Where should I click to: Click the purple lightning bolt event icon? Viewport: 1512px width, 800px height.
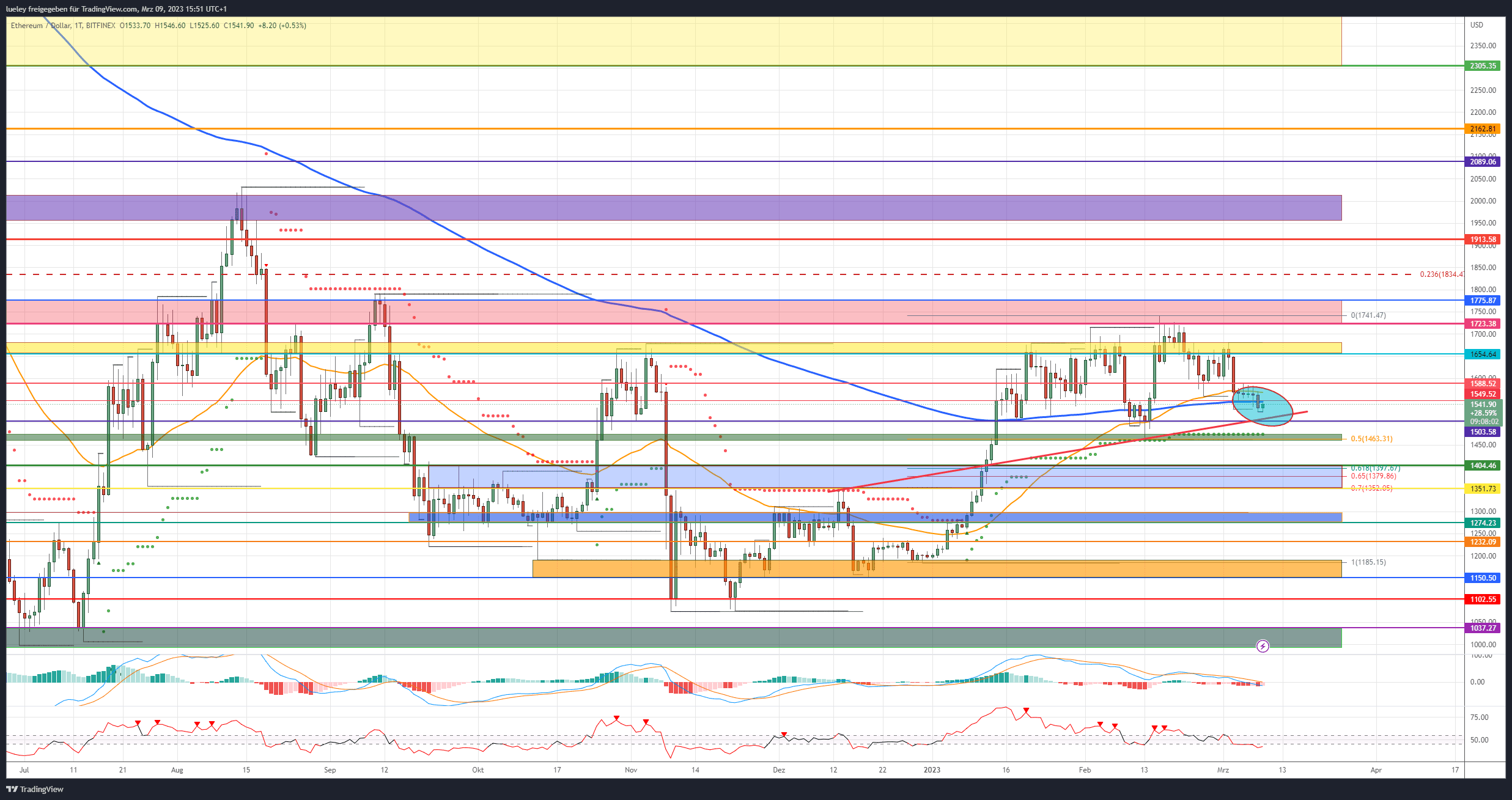pyautogui.click(x=1263, y=646)
